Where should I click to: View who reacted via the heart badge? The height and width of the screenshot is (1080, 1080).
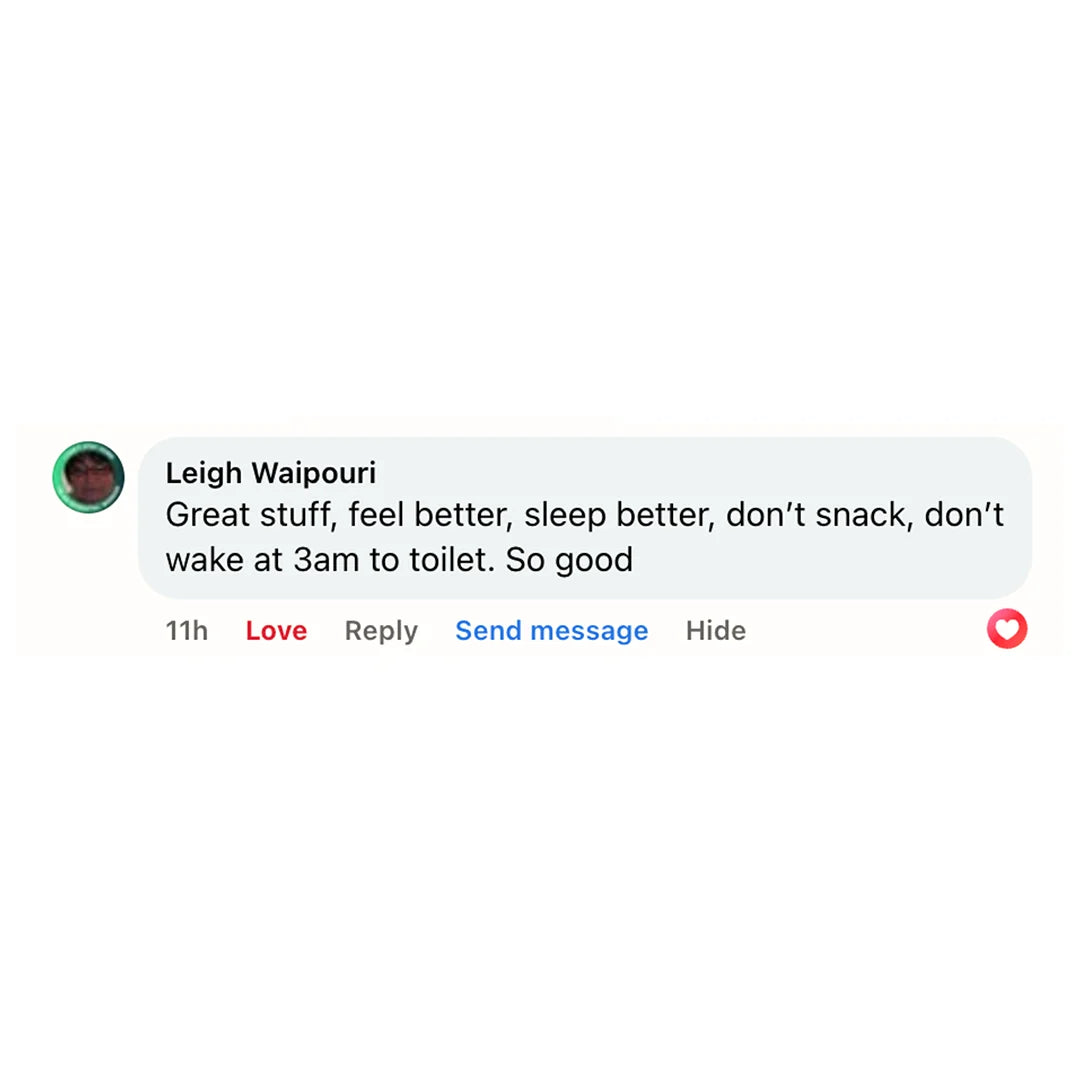pyautogui.click(x=1006, y=629)
